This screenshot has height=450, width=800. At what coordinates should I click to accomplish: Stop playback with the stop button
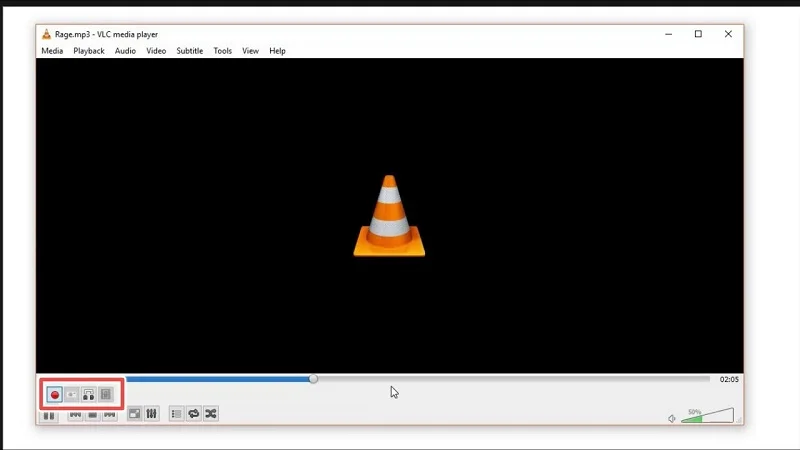pyautogui.click(x=92, y=415)
